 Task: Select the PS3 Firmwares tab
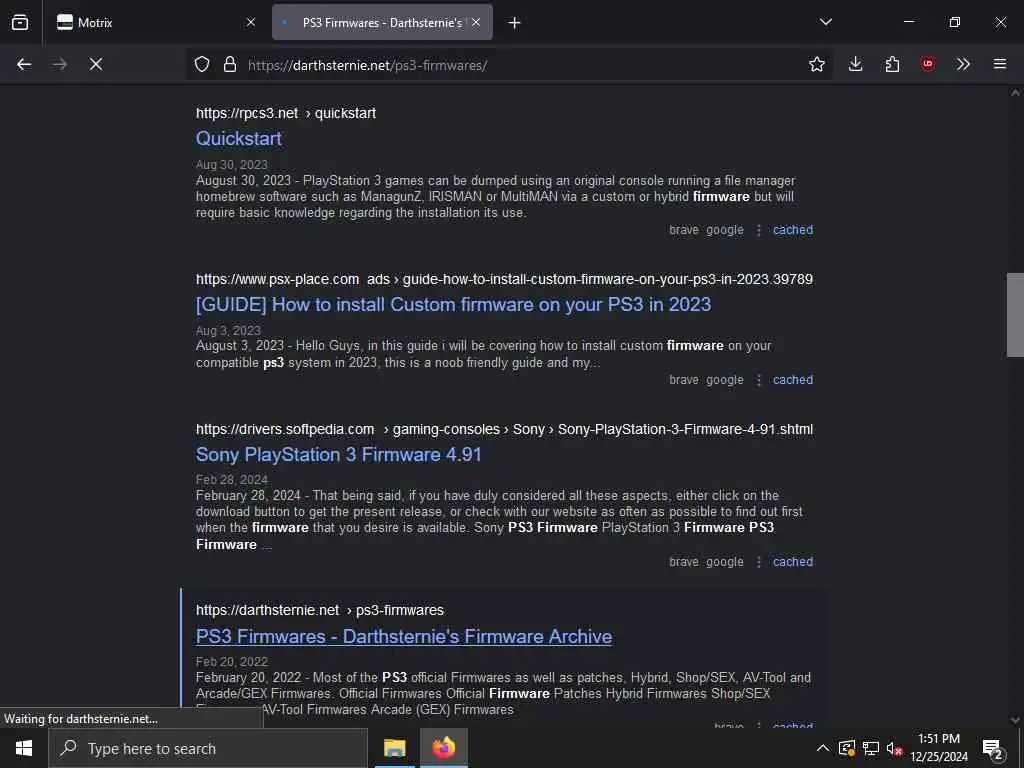(x=382, y=22)
